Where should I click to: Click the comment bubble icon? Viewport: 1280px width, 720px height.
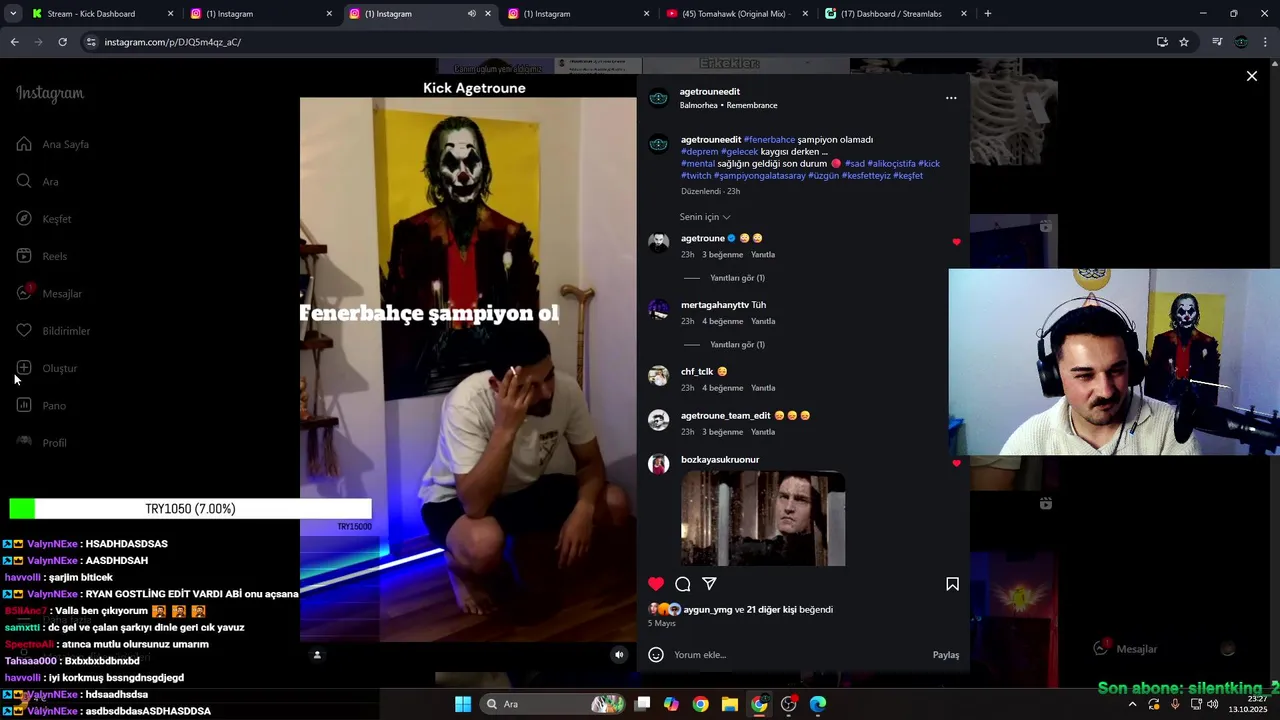coord(683,584)
